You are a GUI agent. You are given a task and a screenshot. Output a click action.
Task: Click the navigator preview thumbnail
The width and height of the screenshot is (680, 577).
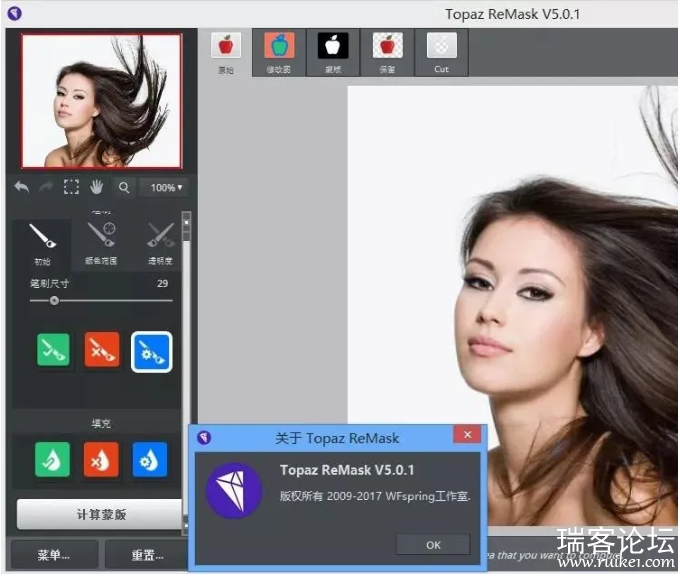(101, 101)
